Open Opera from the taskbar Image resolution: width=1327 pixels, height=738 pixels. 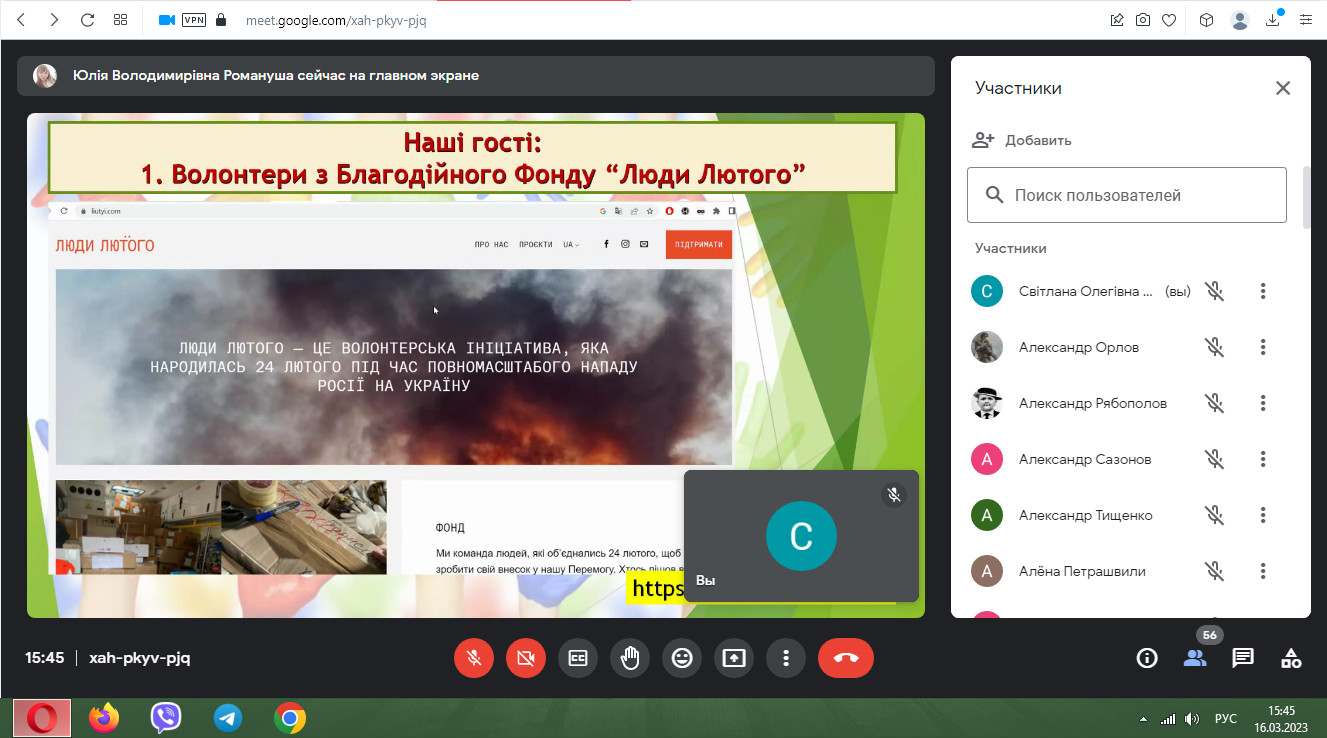point(42,718)
